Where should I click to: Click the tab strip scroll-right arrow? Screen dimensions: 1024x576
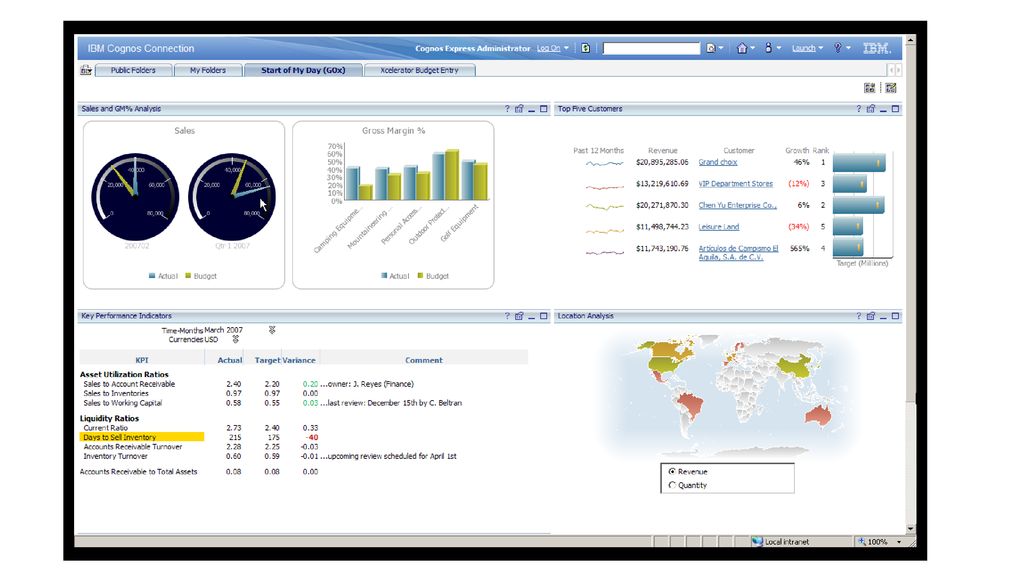coord(899,70)
